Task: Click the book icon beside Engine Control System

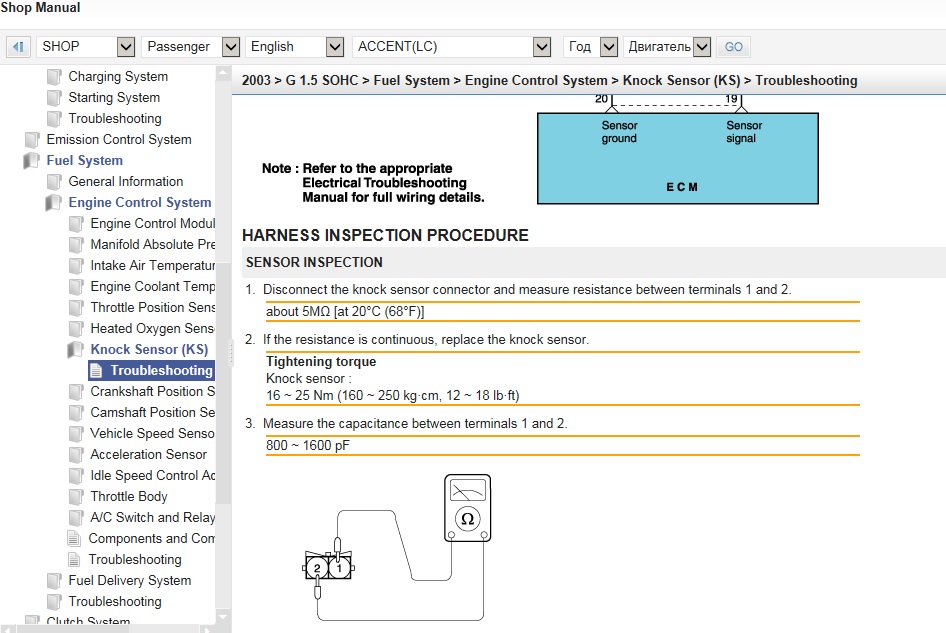Action: click(54, 203)
